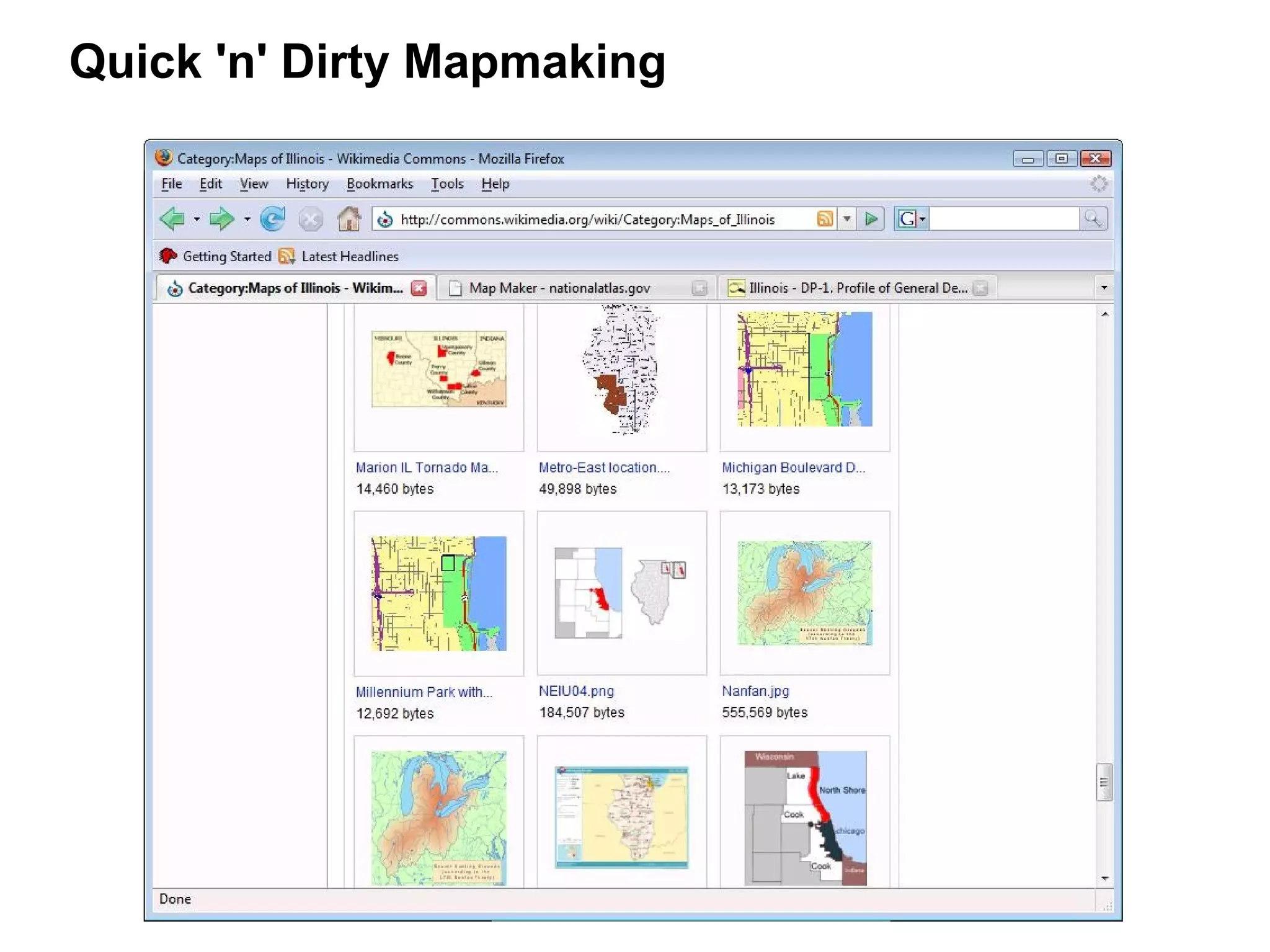Image resolution: width=1270 pixels, height=952 pixels.
Task: Click the unlabeled Great Lakes map thumbnail below Millennium Park
Action: [x=438, y=818]
